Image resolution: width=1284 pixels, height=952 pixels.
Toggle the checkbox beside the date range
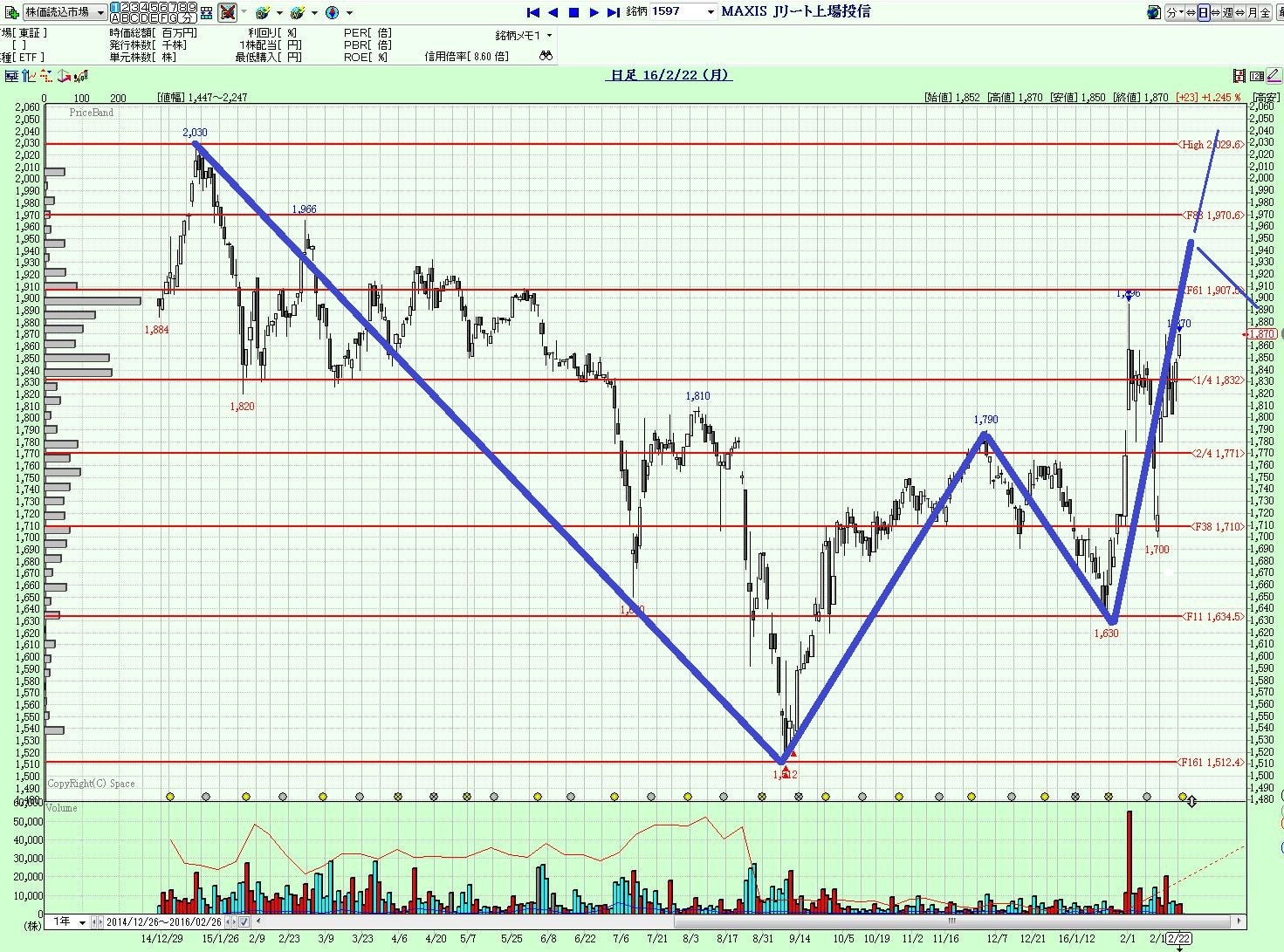tap(244, 921)
